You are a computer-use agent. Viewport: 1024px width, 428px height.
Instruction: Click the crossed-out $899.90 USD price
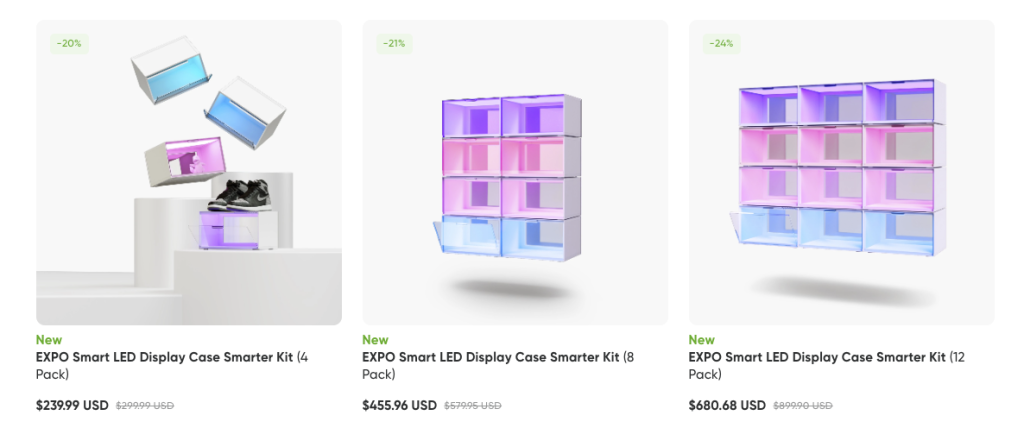(803, 406)
